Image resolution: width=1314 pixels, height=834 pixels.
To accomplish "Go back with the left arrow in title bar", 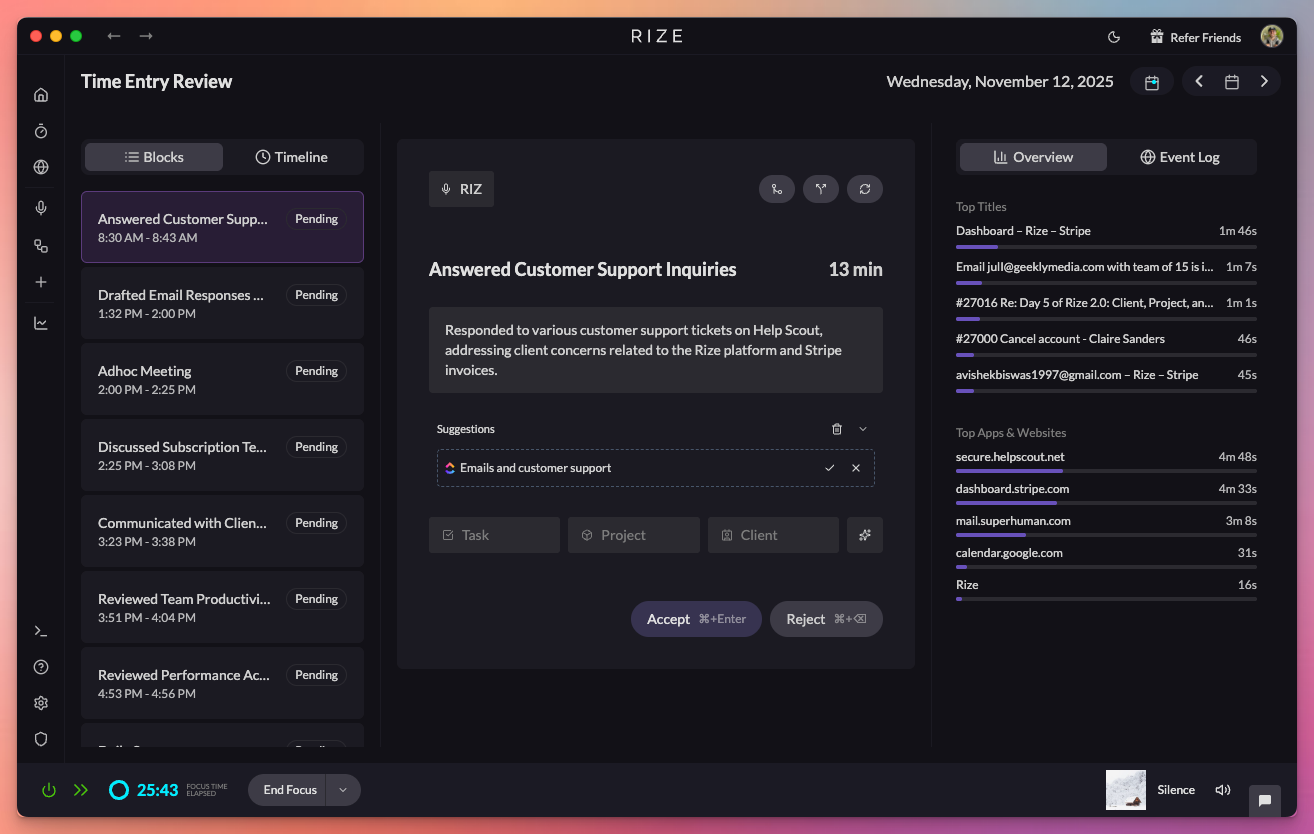I will pos(114,36).
